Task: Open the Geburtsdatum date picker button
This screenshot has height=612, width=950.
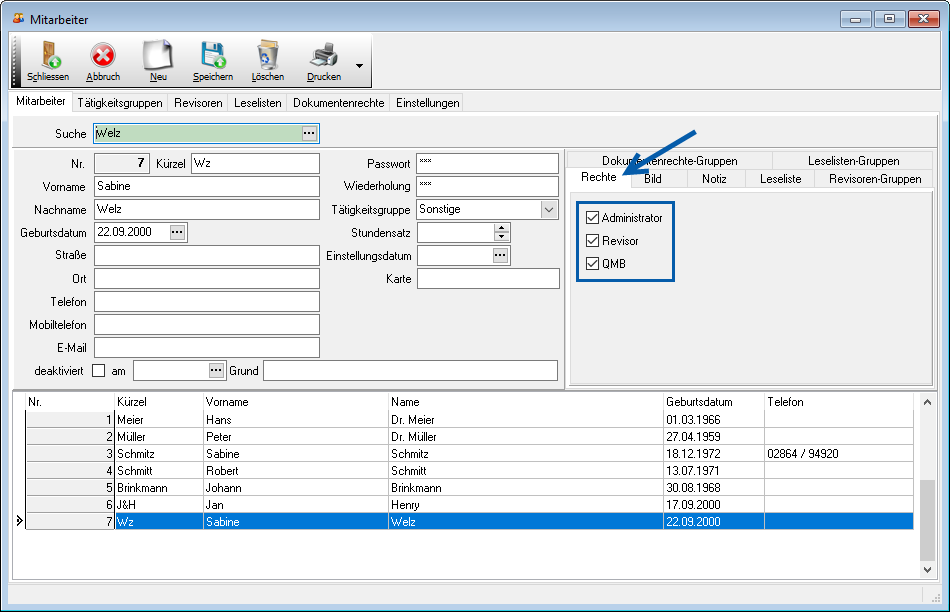Action: [178, 232]
